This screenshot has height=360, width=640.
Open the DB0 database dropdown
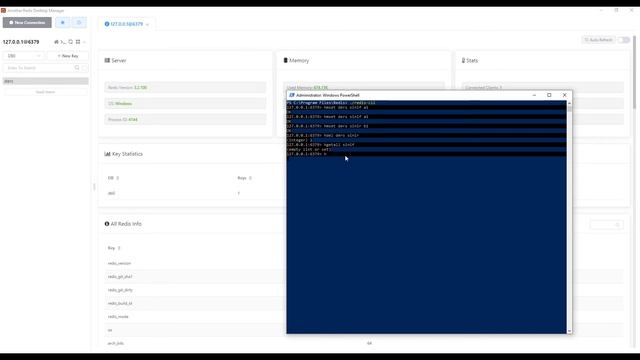pos(23,56)
